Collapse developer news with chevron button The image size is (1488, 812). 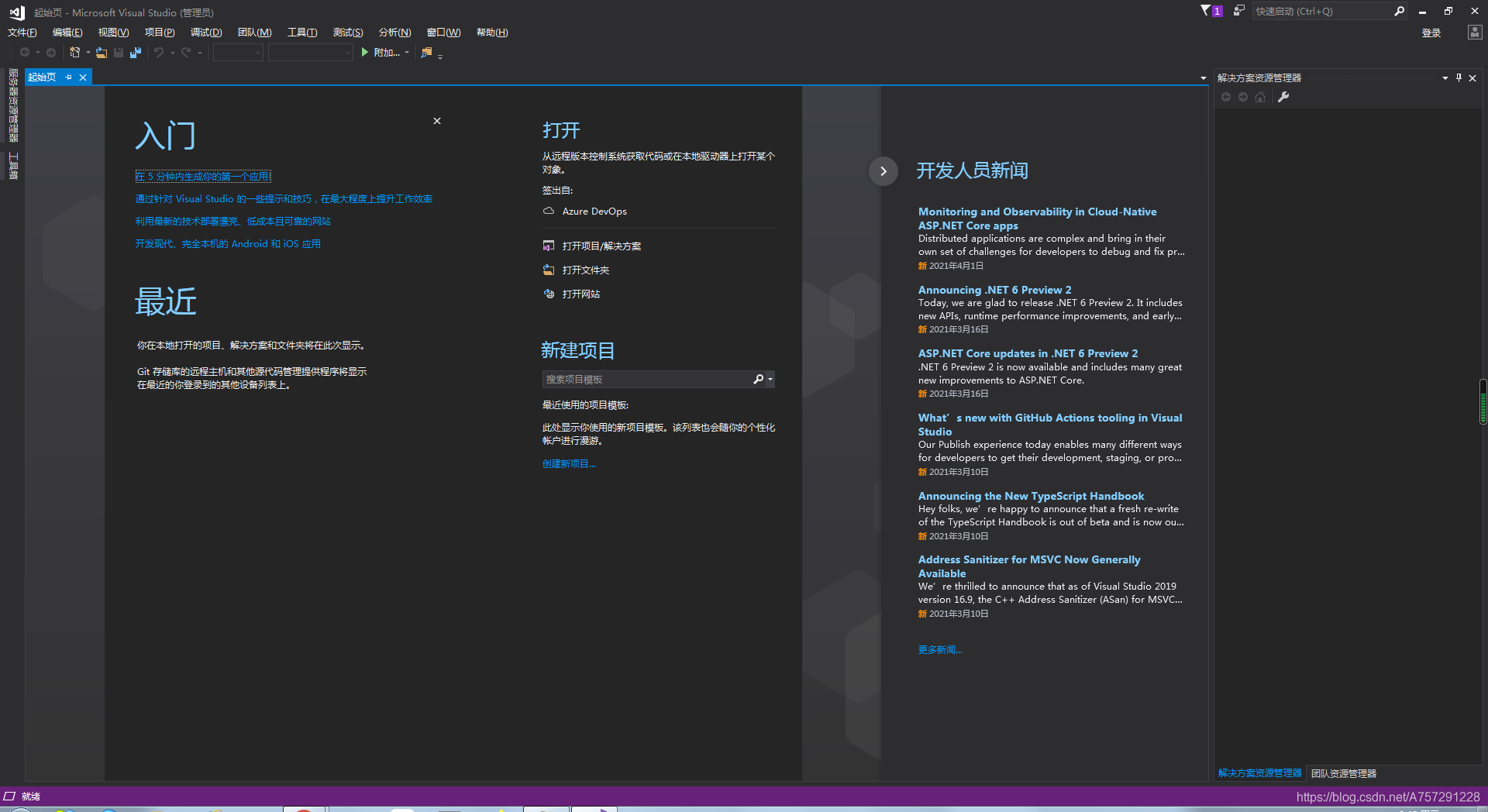tap(883, 171)
